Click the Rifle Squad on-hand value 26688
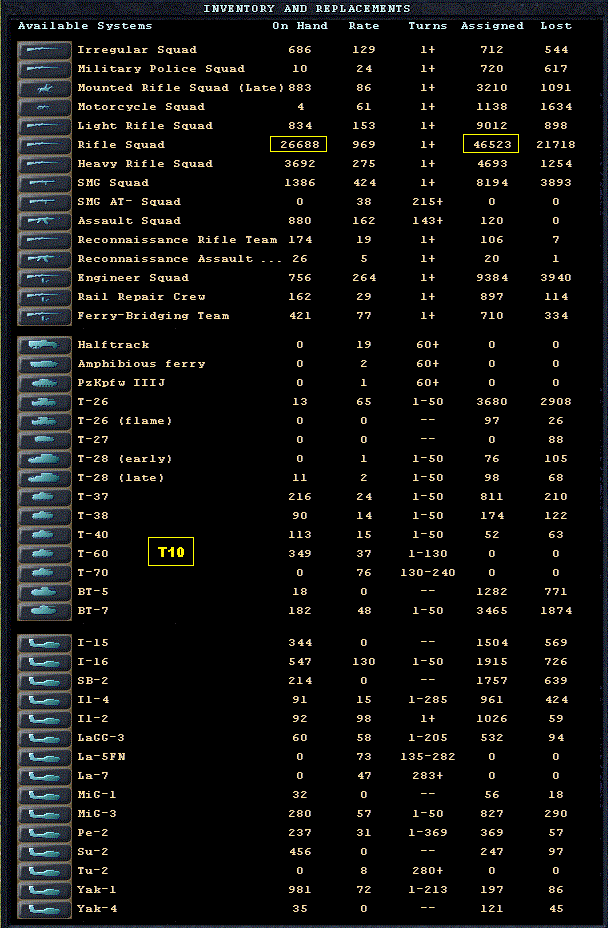Screen dimensions: 608x928 300,145
